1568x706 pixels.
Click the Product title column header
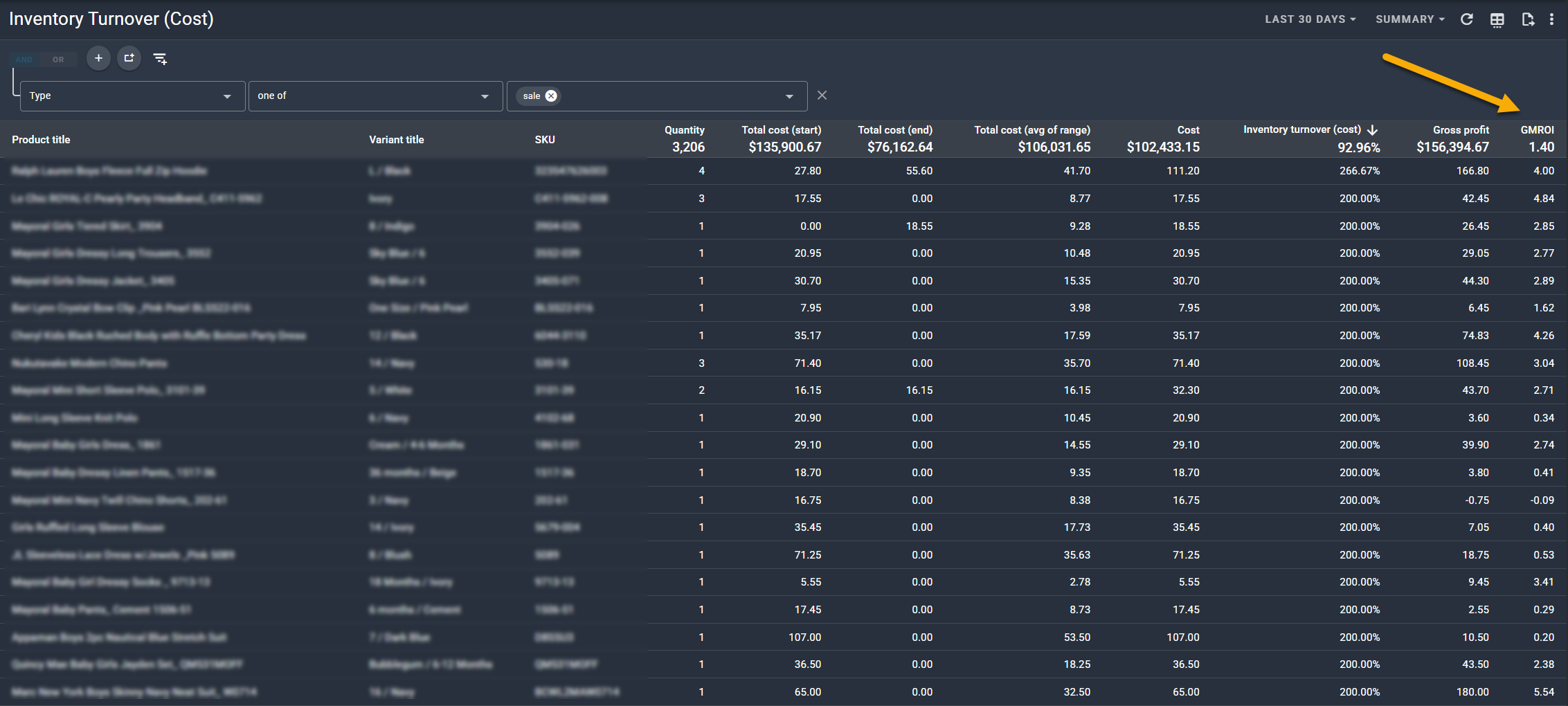click(41, 140)
